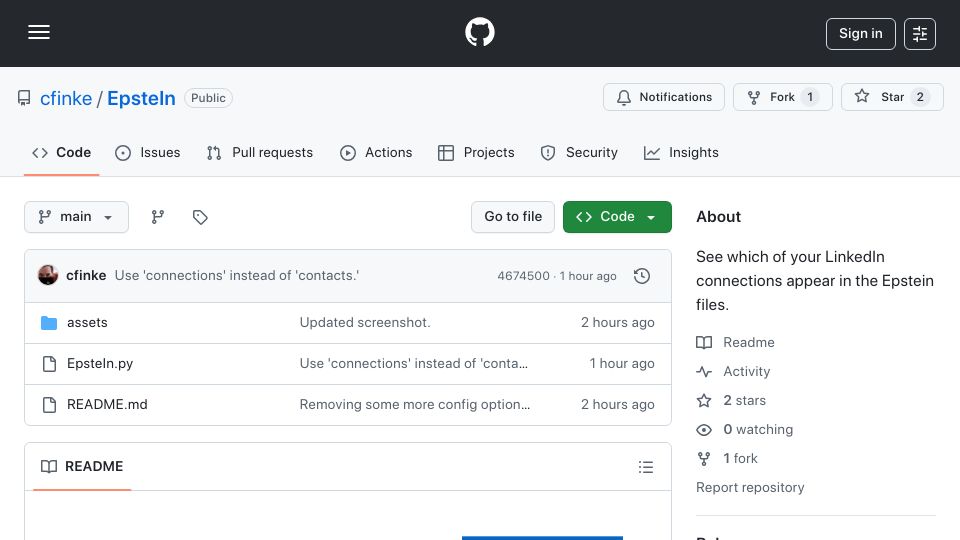Open 'Updated screenshot.' commit message

point(365,323)
